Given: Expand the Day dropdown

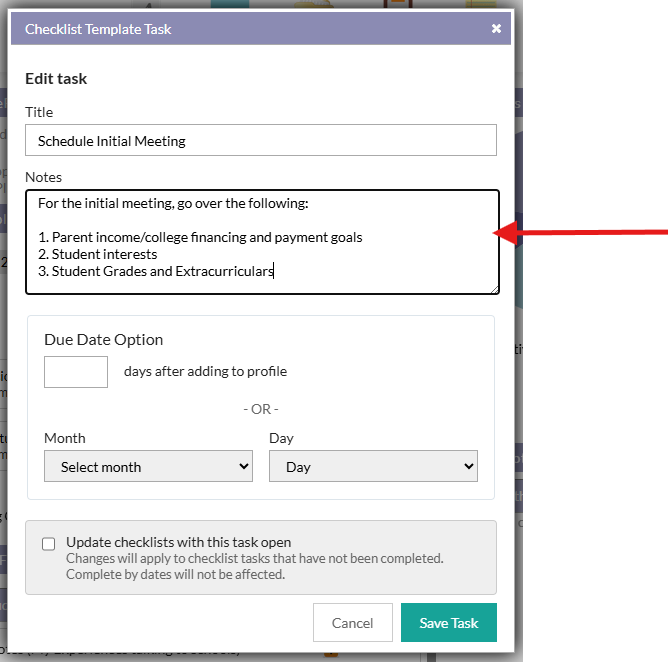Looking at the screenshot, I should pyautogui.click(x=373, y=467).
